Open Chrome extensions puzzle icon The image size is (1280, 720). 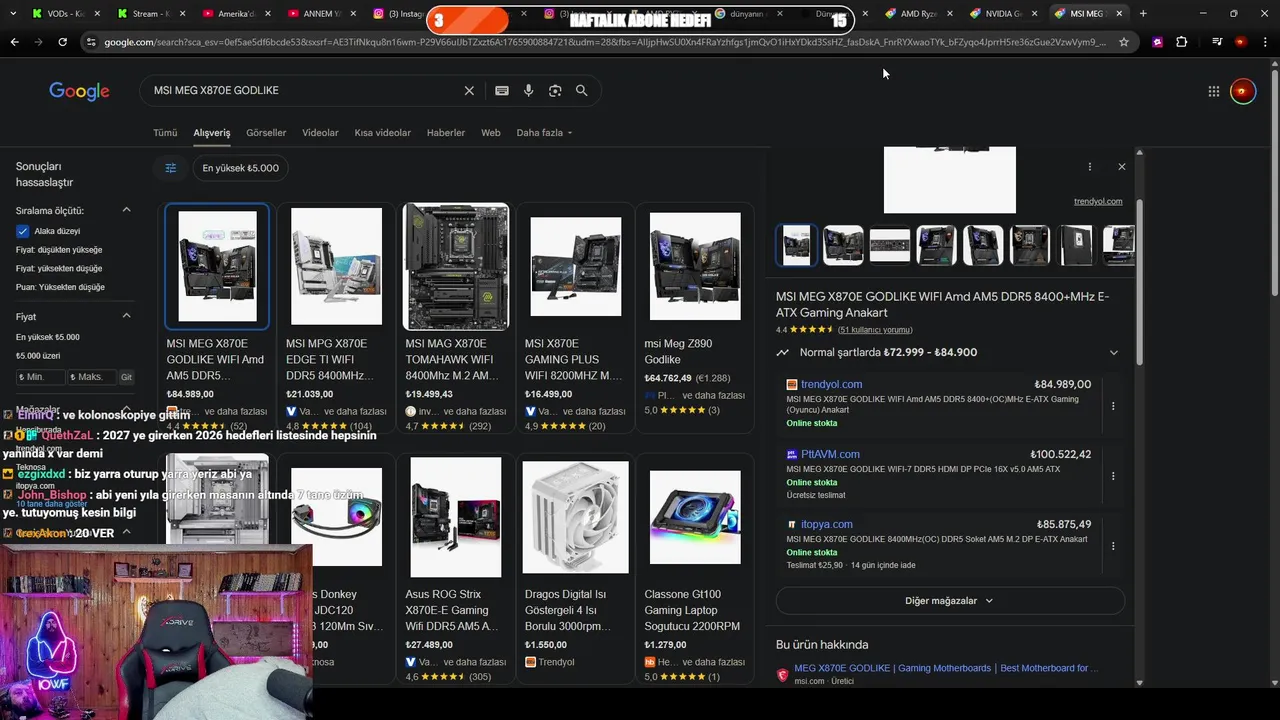[1182, 42]
